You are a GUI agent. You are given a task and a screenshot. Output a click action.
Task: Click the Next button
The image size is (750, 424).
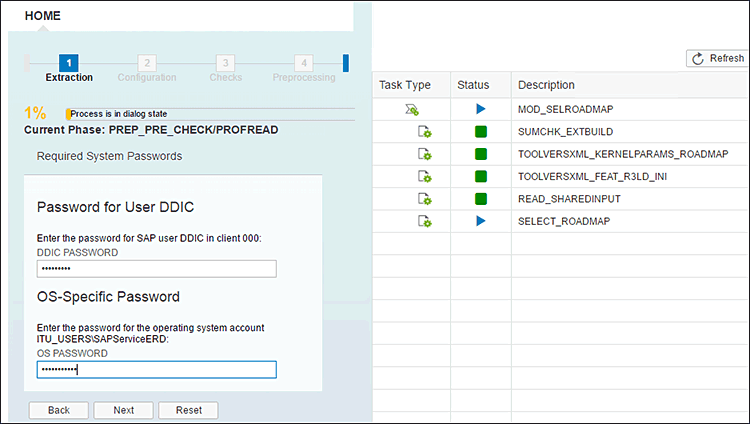click(x=123, y=410)
